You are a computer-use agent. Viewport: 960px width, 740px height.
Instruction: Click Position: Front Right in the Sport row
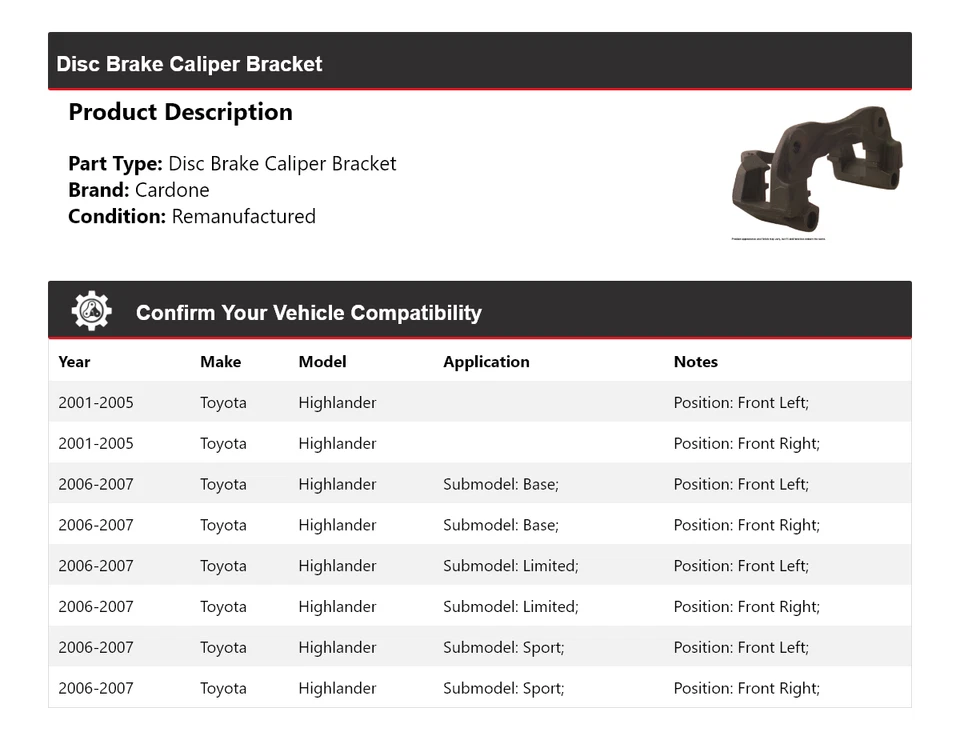tap(746, 689)
